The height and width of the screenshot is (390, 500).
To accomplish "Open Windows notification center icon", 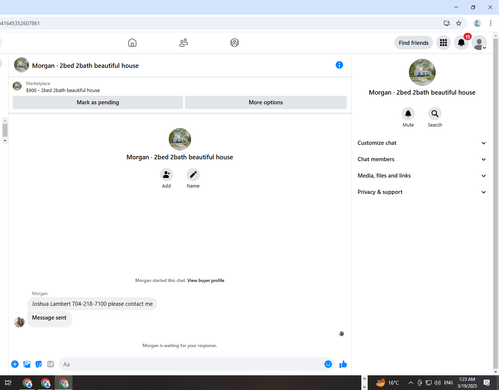I will click(487, 383).
